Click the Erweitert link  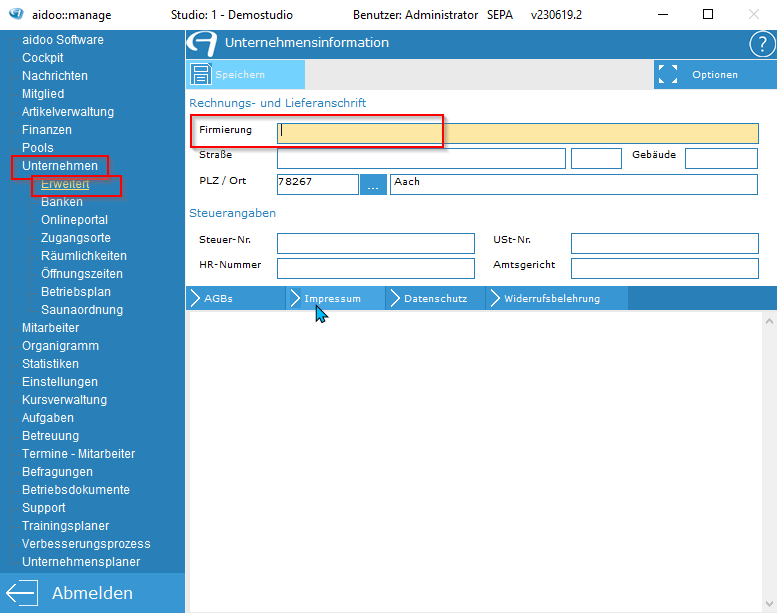65,184
